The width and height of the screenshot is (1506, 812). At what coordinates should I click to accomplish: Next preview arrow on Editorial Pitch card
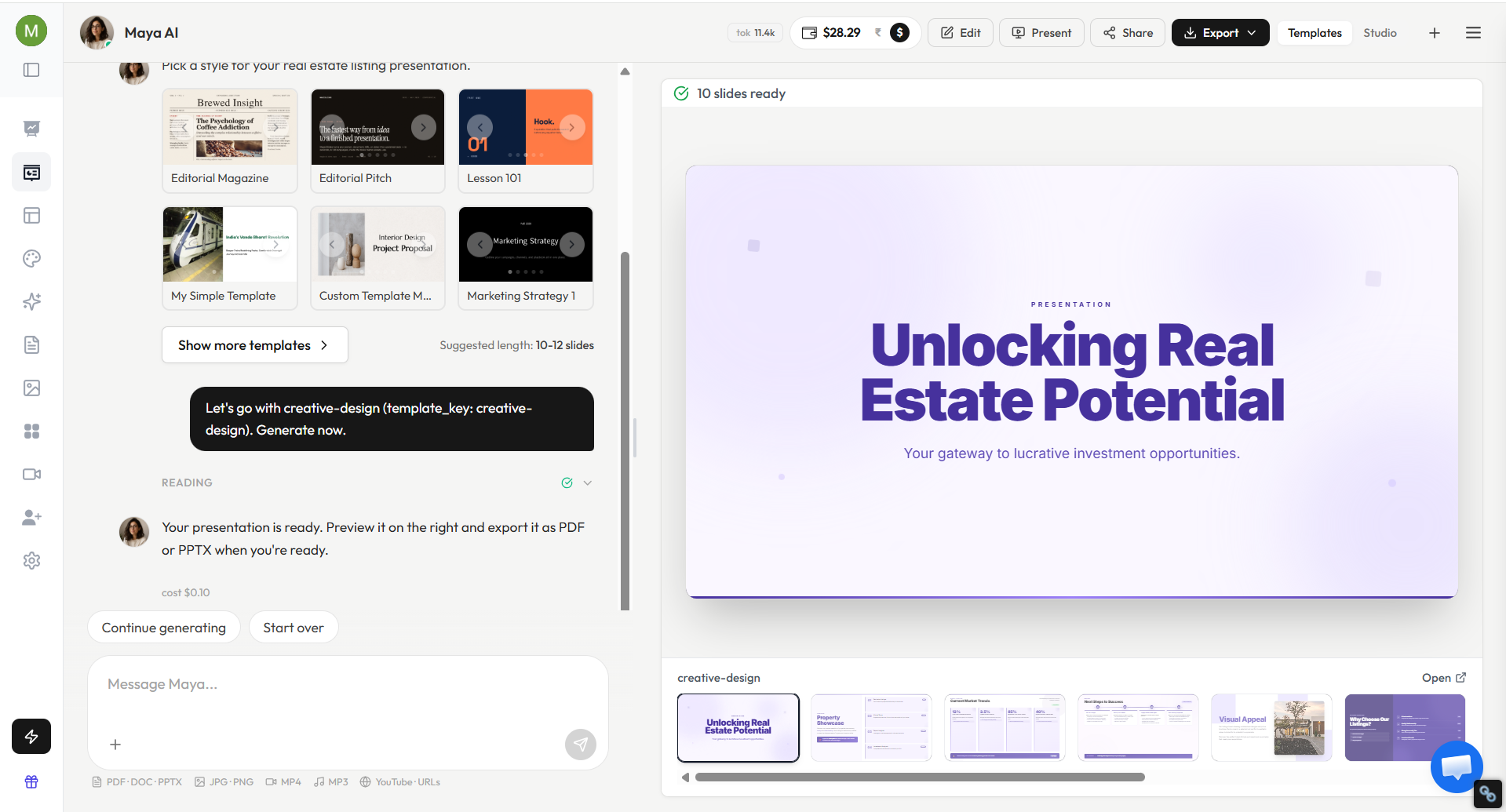[424, 127]
